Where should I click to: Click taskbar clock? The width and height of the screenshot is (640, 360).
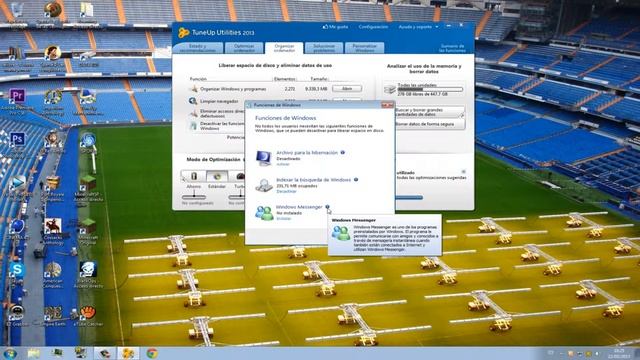click(619, 353)
